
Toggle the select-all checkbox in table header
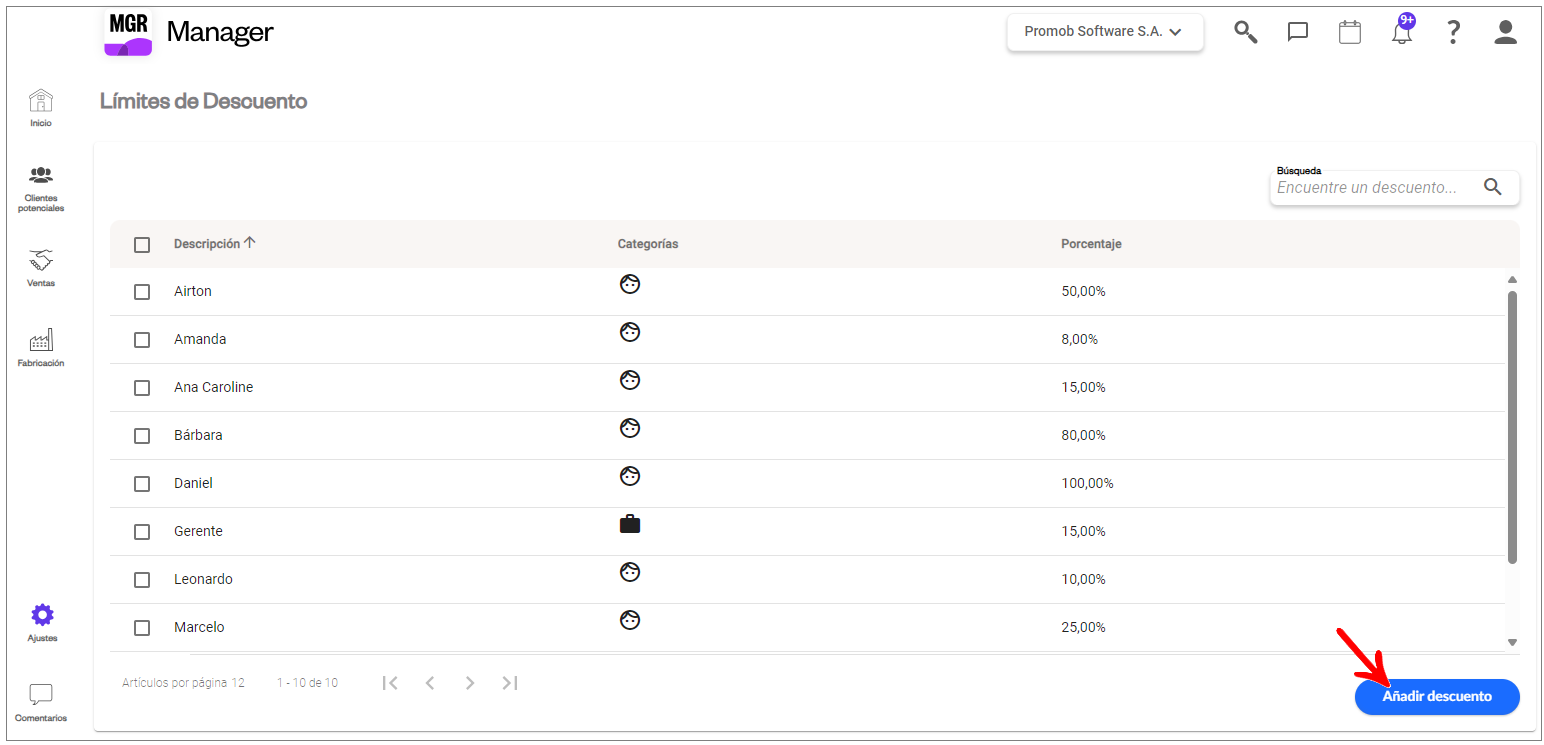point(142,245)
